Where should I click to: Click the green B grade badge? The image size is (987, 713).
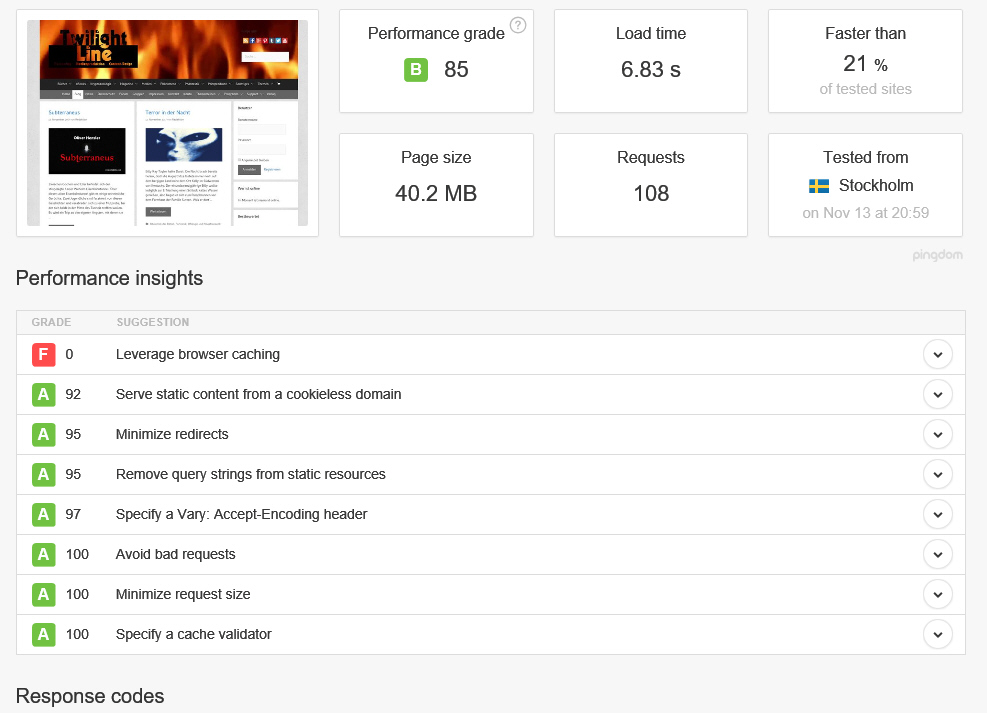pyautogui.click(x=415, y=70)
